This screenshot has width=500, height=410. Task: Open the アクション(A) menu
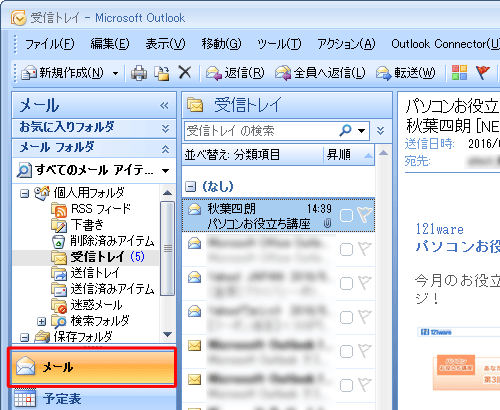pyautogui.click(x=346, y=44)
